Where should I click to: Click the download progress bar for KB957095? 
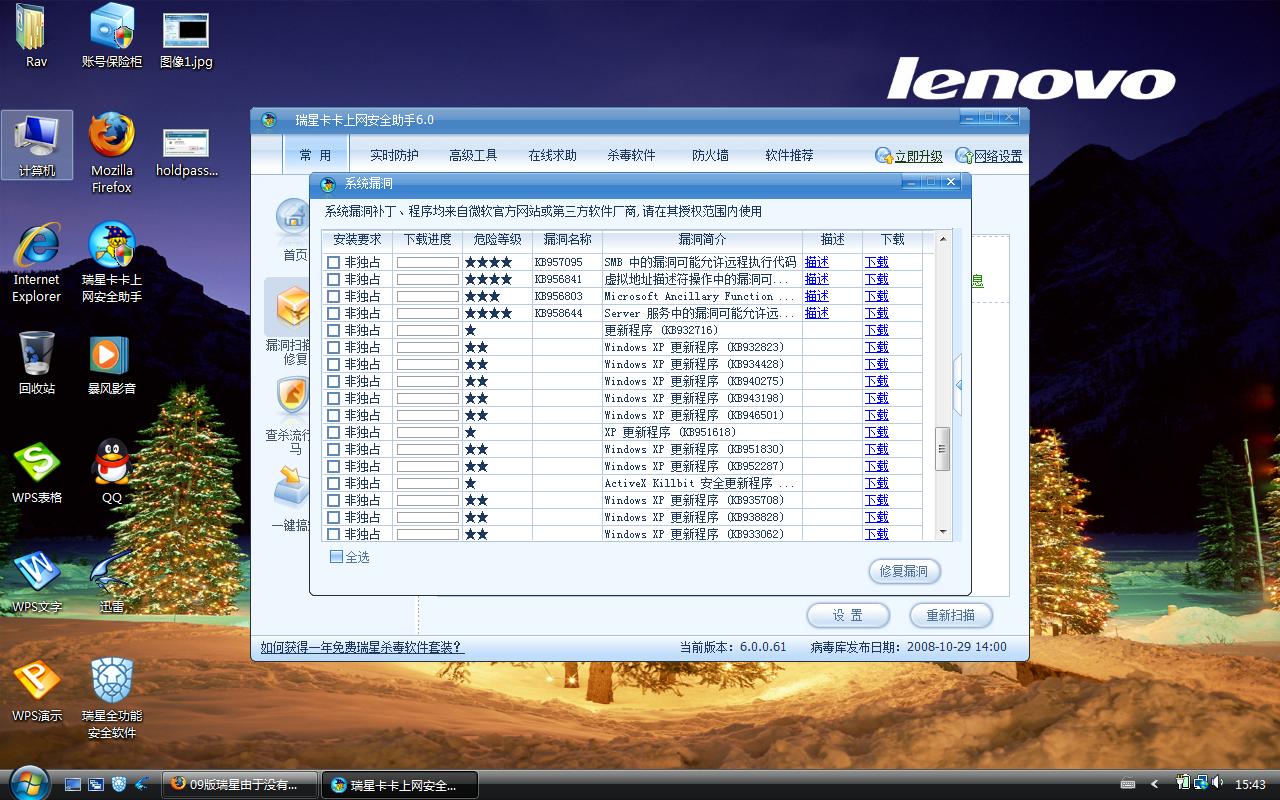(427, 262)
